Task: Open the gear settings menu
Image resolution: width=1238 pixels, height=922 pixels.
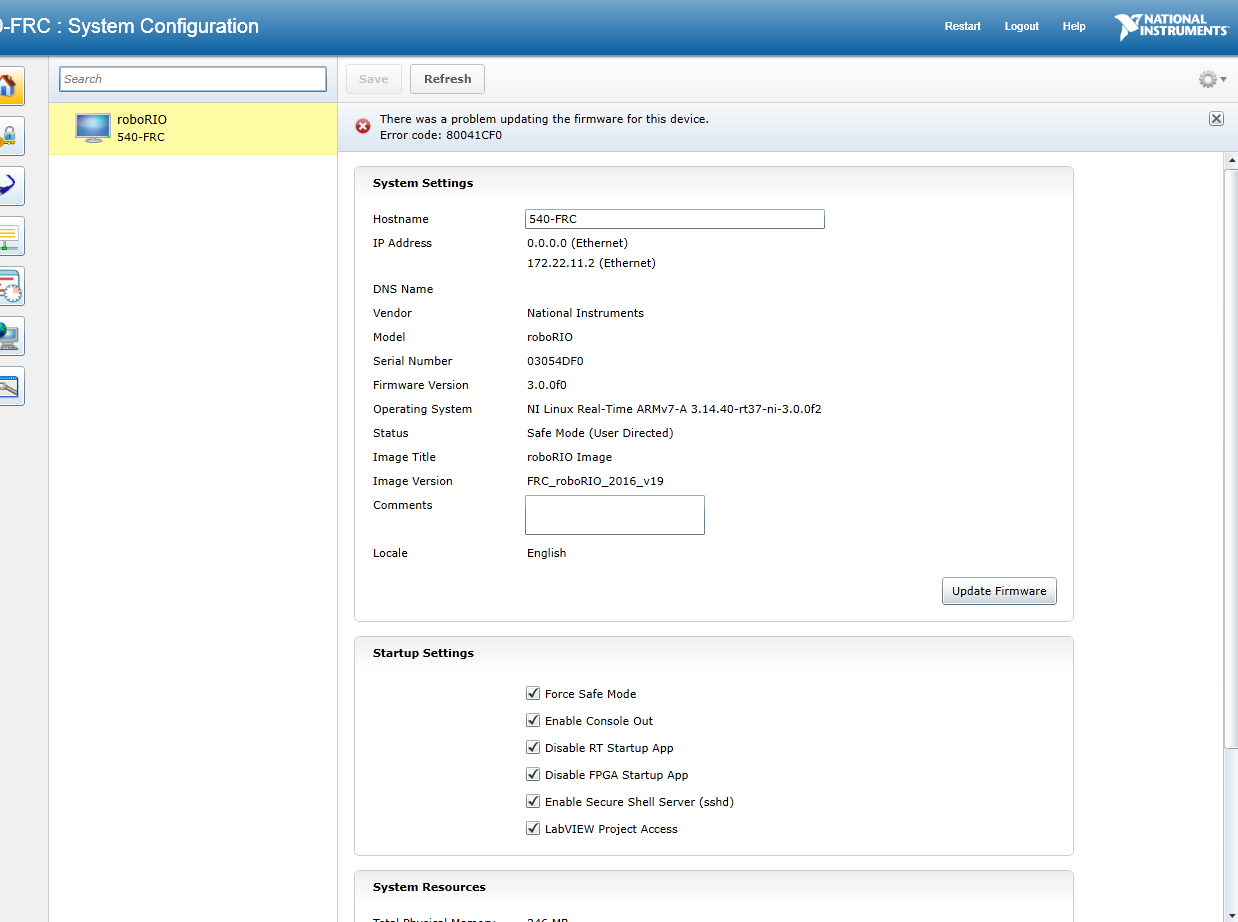Action: pos(1212,79)
